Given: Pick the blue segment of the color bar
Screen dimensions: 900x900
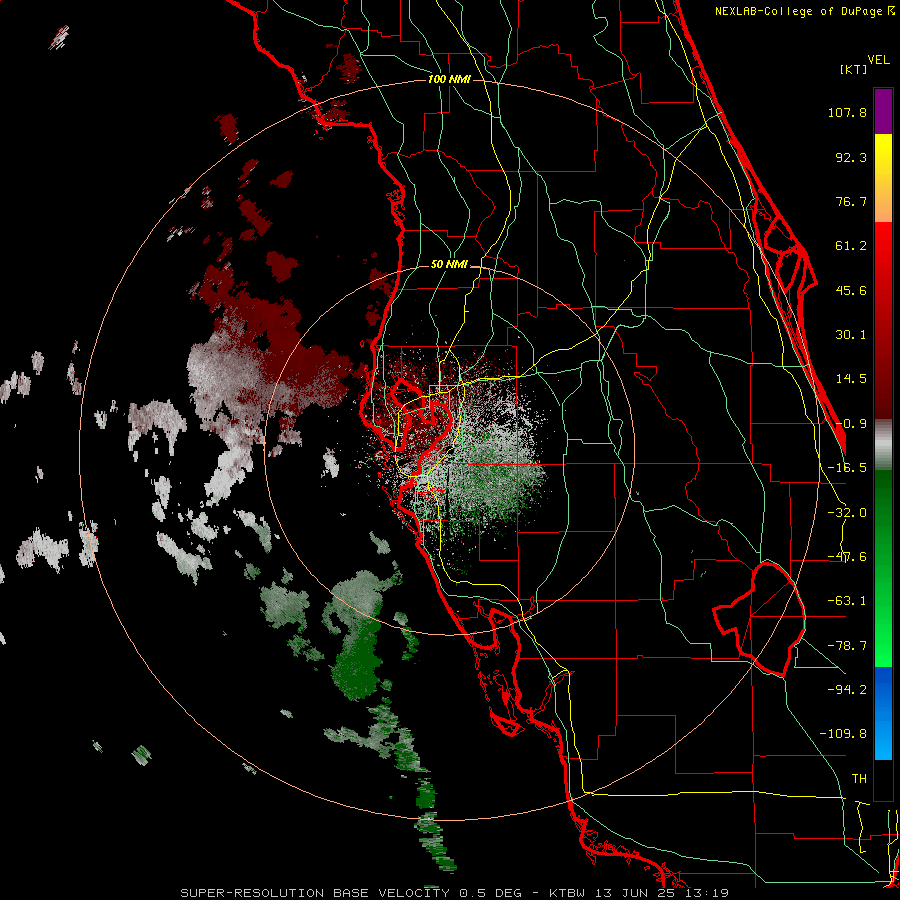Looking at the screenshot, I should (x=883, y=713).
